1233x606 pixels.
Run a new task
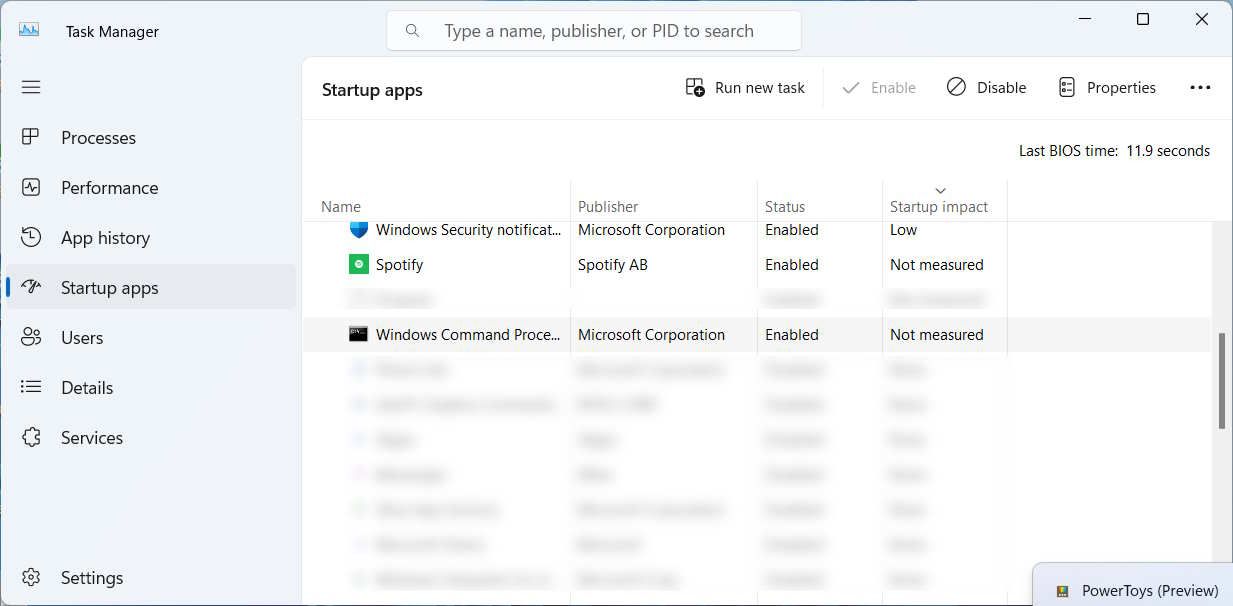(x=744, y=87)
